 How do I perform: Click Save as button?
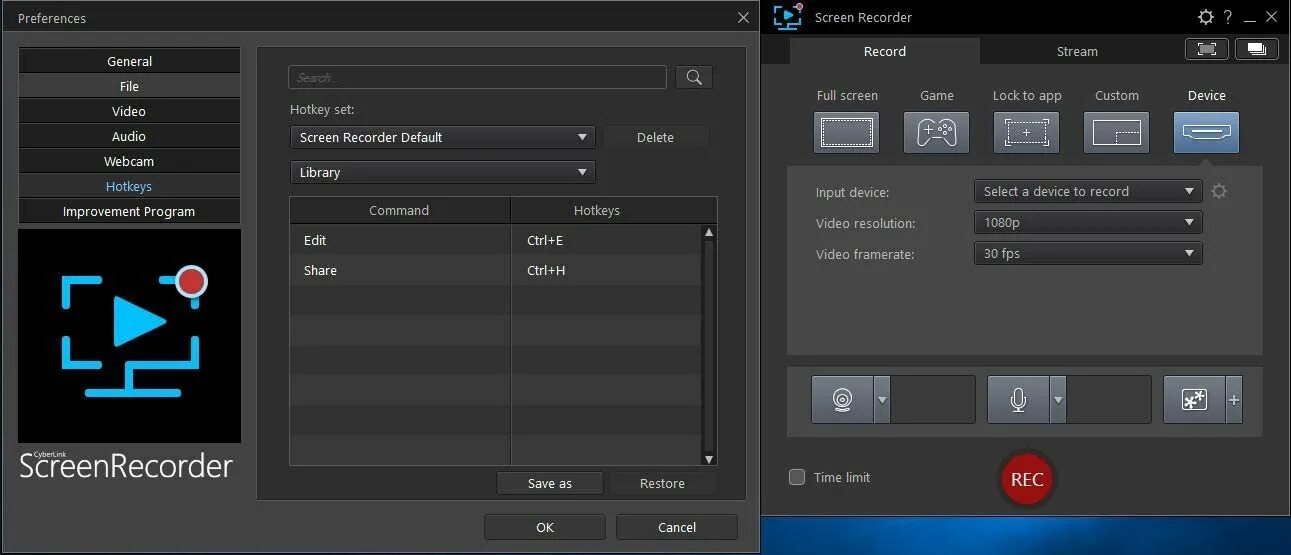click(x=550, y=483)
